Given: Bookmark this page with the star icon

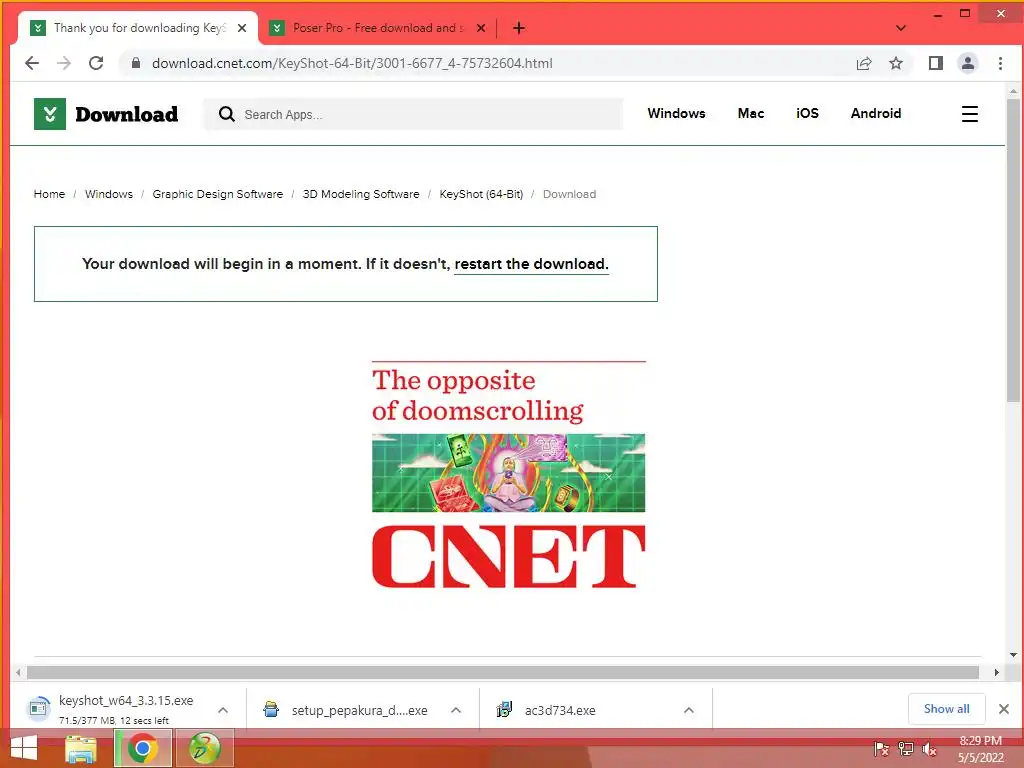Looking at the screenshot, I should click(896, 63).
